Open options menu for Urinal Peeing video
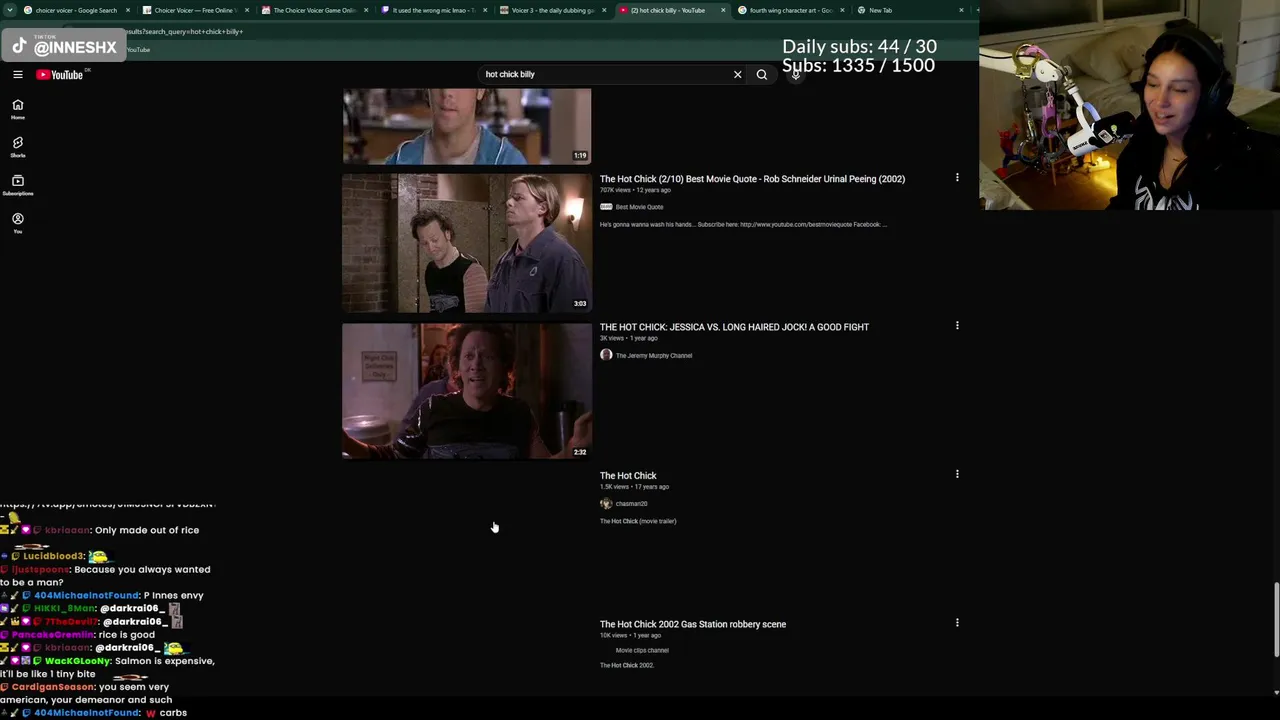Viewport: 1280px width, 720px height. tap(957, 178)
